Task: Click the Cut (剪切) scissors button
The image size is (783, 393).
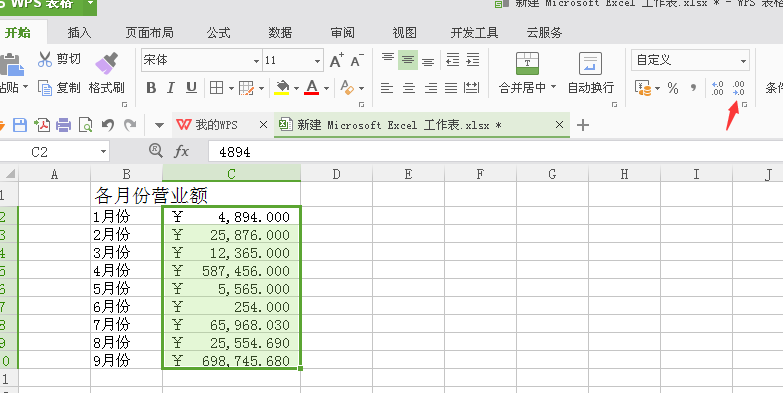Action: [58, 59]
